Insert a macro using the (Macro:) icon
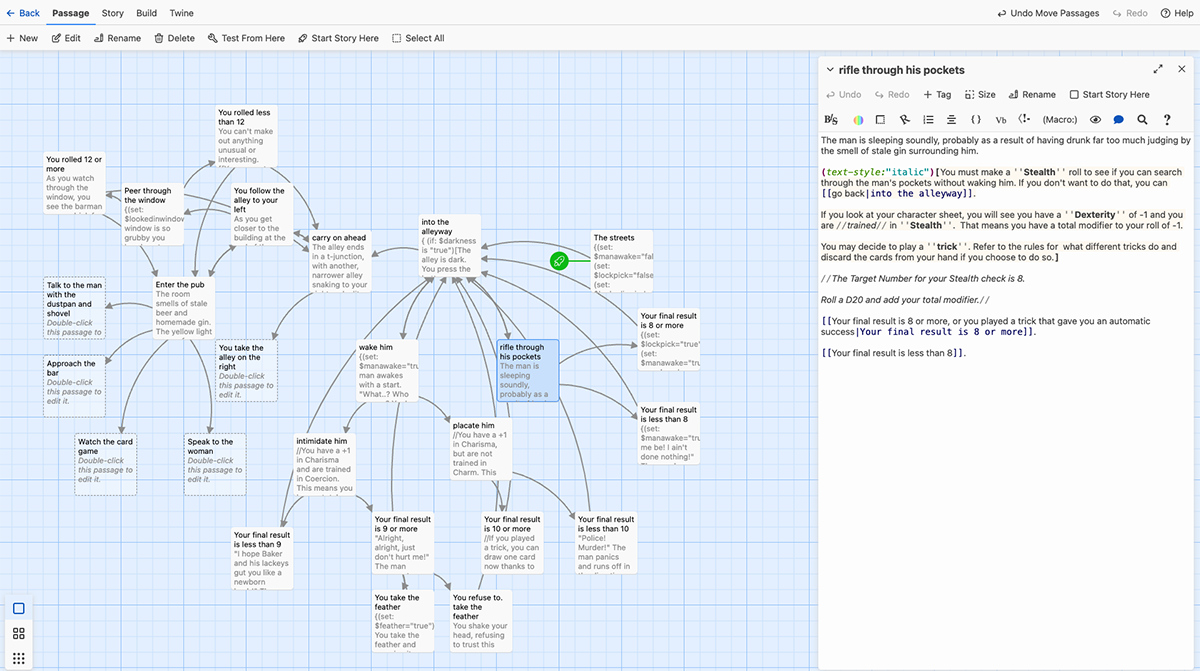 [x=1060, y=119]
